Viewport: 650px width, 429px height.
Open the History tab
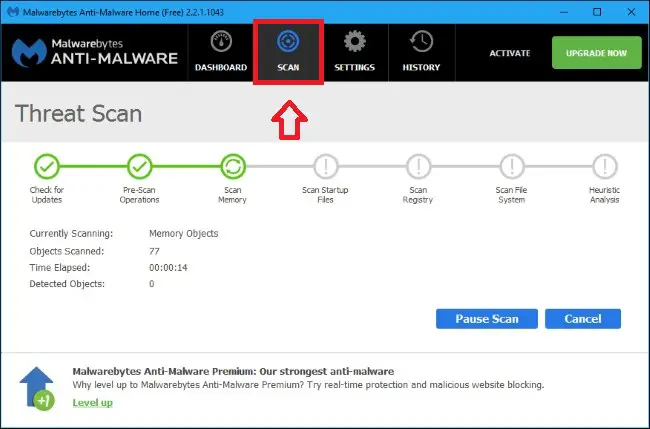coord(421,52)
